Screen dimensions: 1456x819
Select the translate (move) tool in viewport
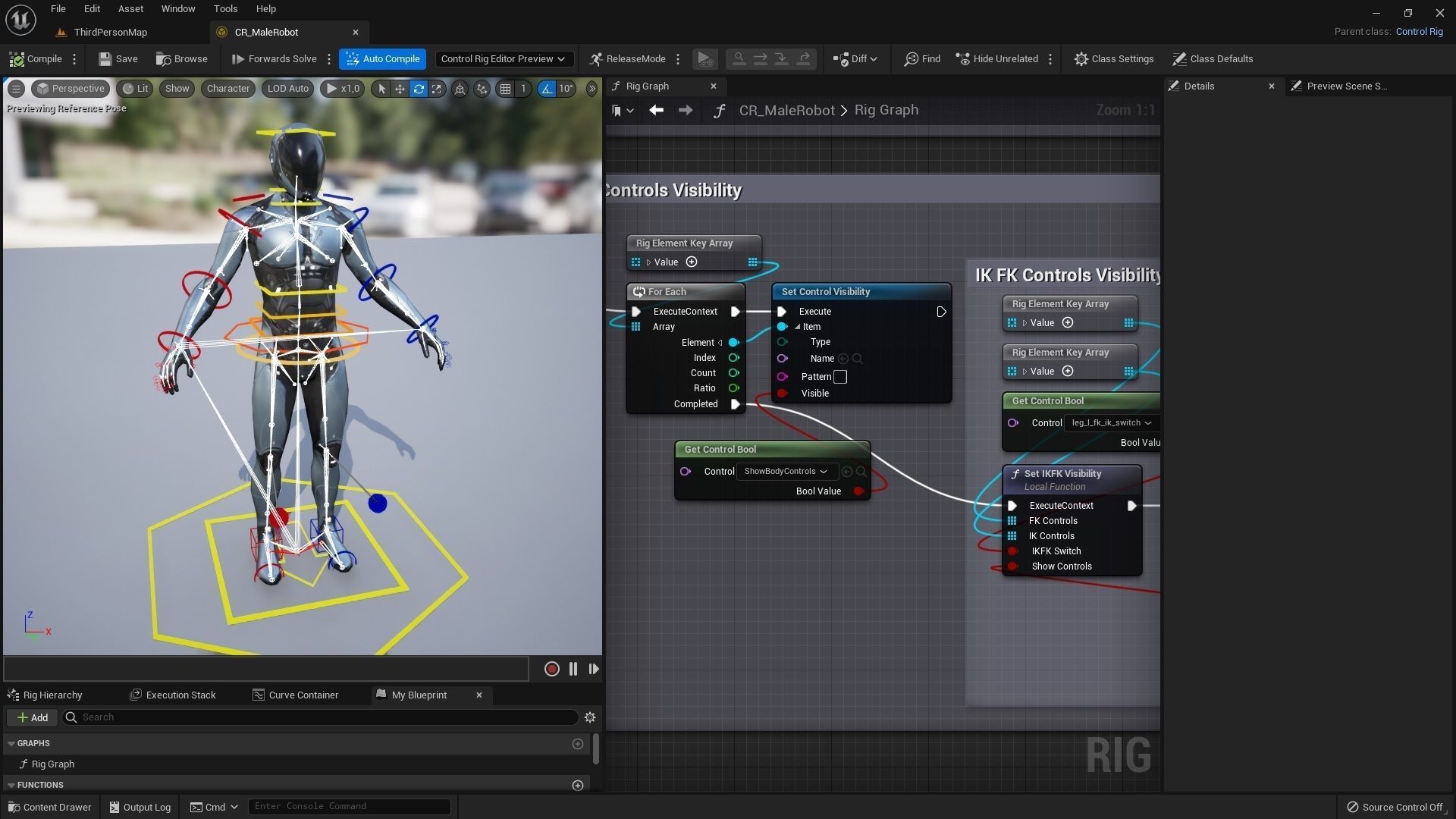point(400,89)
